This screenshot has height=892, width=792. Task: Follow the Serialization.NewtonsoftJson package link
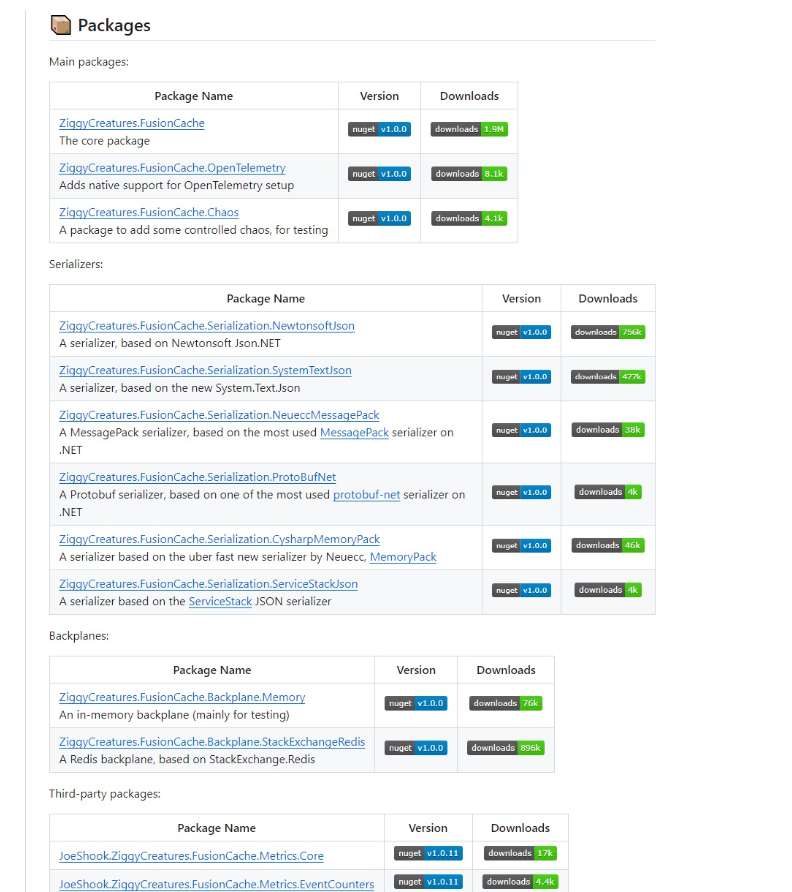(x=206, y=326)
